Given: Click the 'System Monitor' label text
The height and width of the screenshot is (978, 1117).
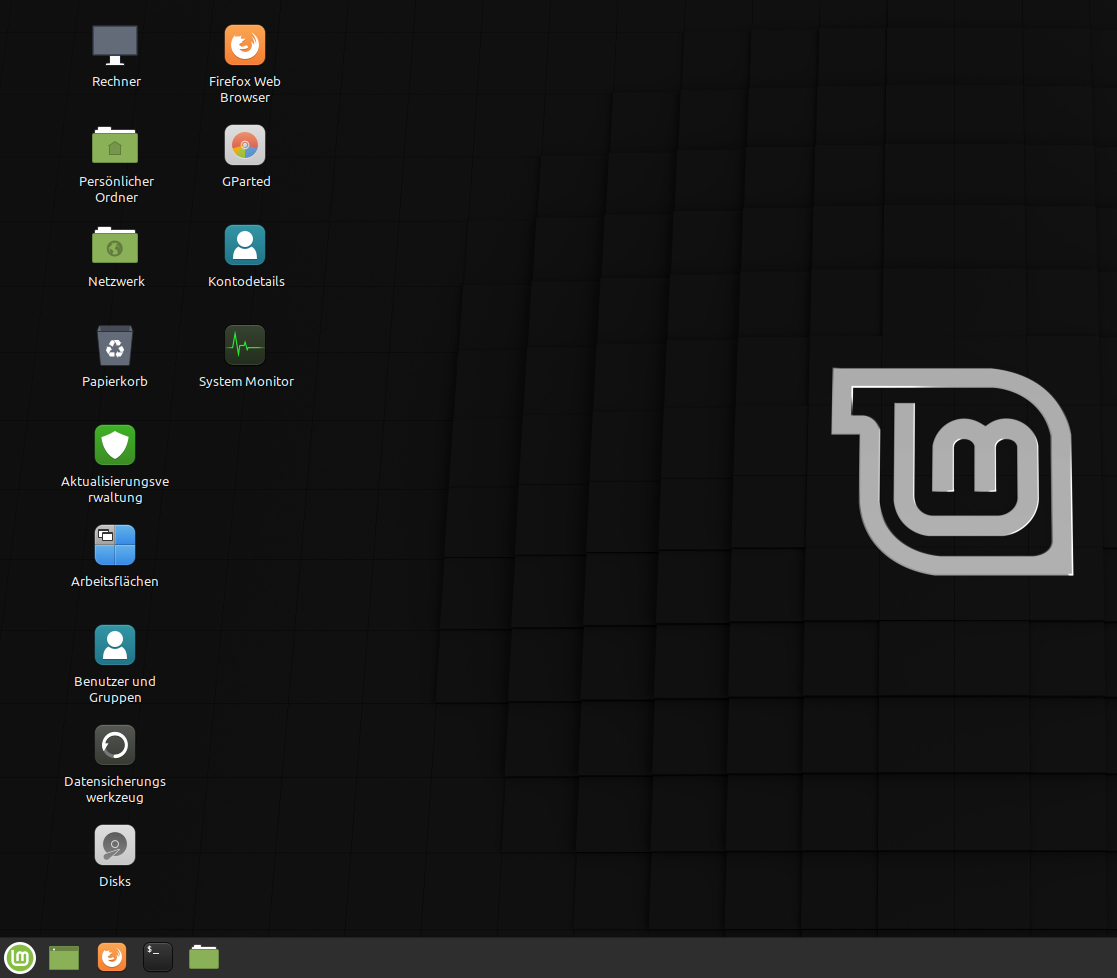Looking at the screenshot, I should coord(246,381).
